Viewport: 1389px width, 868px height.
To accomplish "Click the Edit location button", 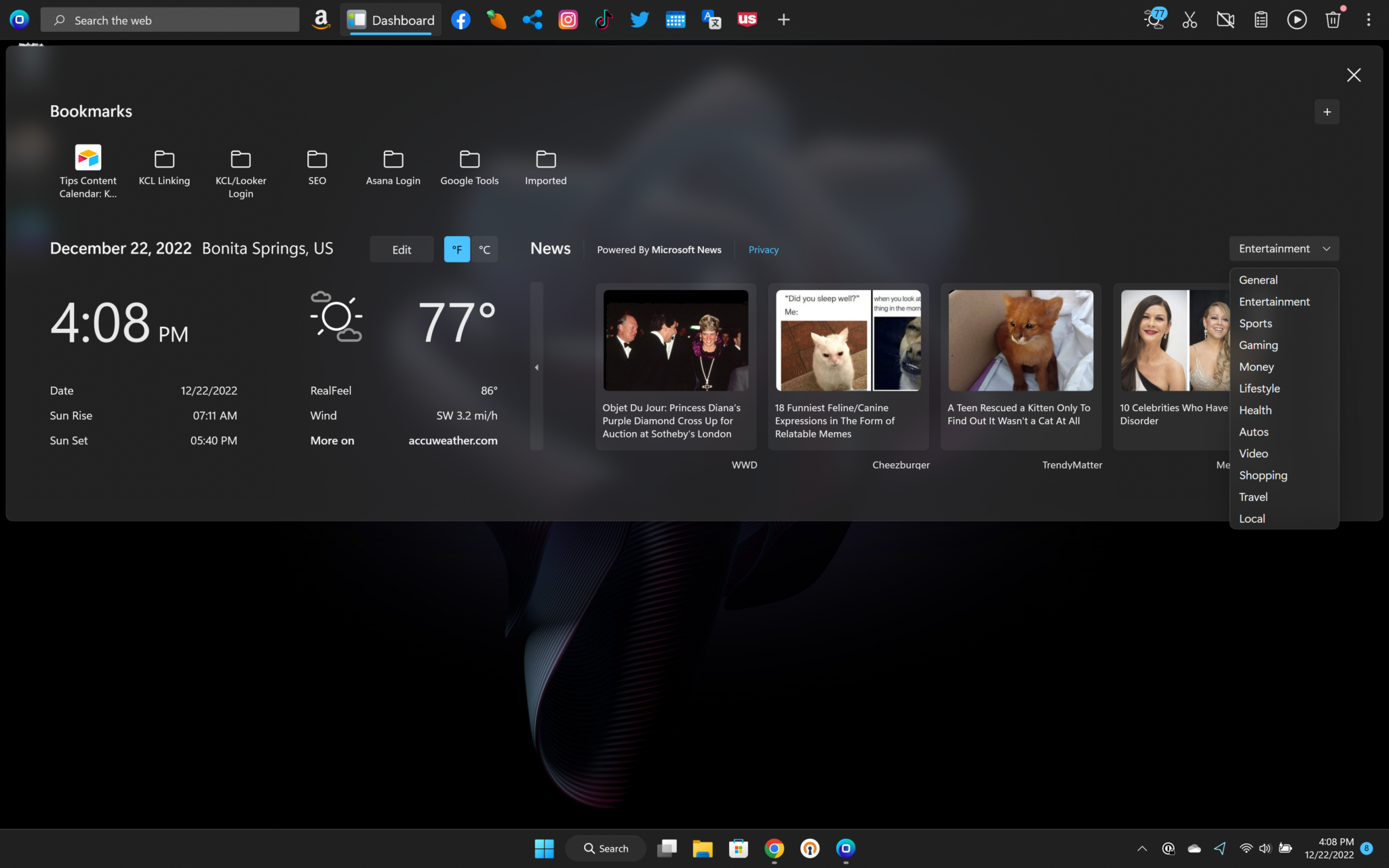I will tap(402, 250).
